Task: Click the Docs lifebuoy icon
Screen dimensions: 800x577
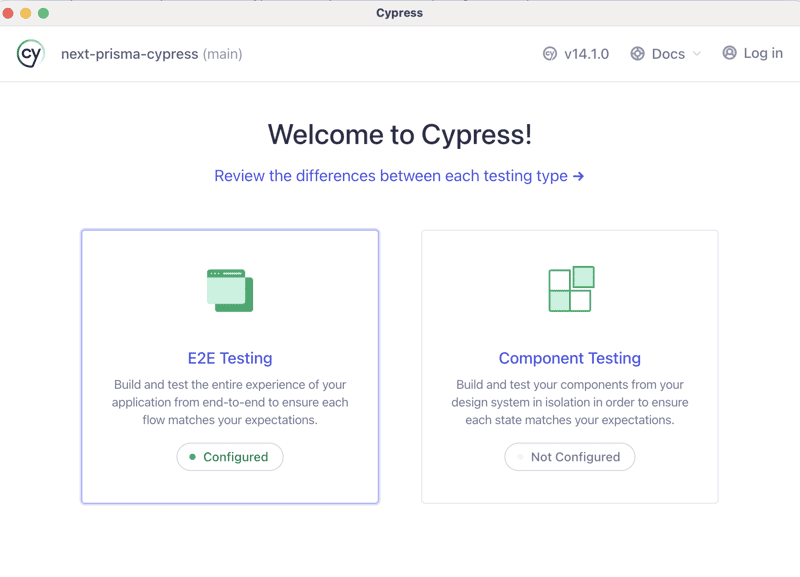Action: [x=637, y=54]
